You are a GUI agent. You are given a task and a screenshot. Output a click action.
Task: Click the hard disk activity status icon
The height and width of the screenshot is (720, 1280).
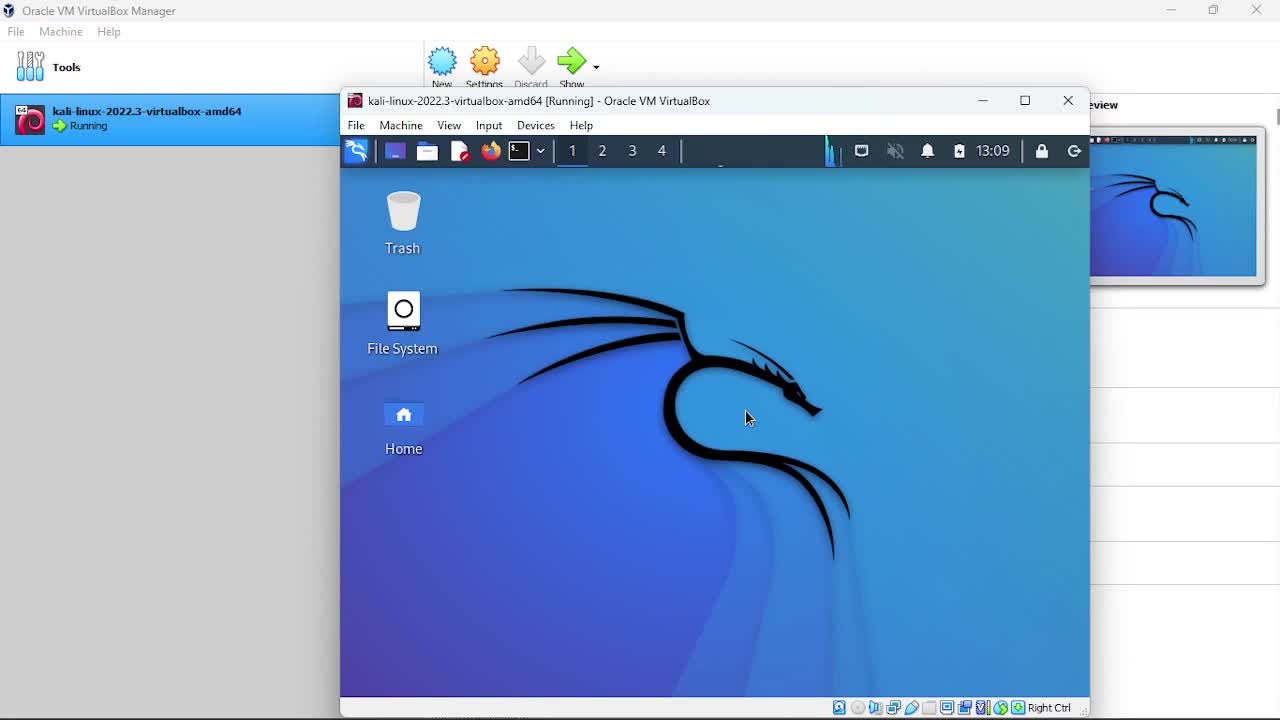coord(839,708)
